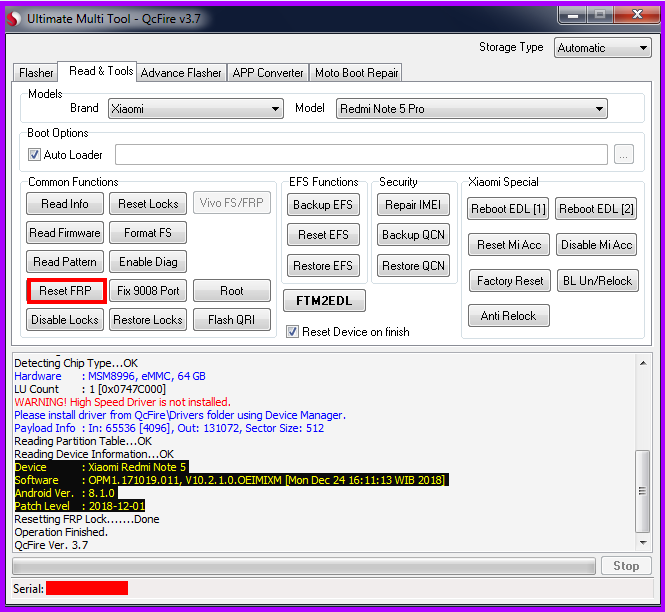Click the Disable Locks button
The height and width of the screenshot is (612, 665).
pos(65,320)
